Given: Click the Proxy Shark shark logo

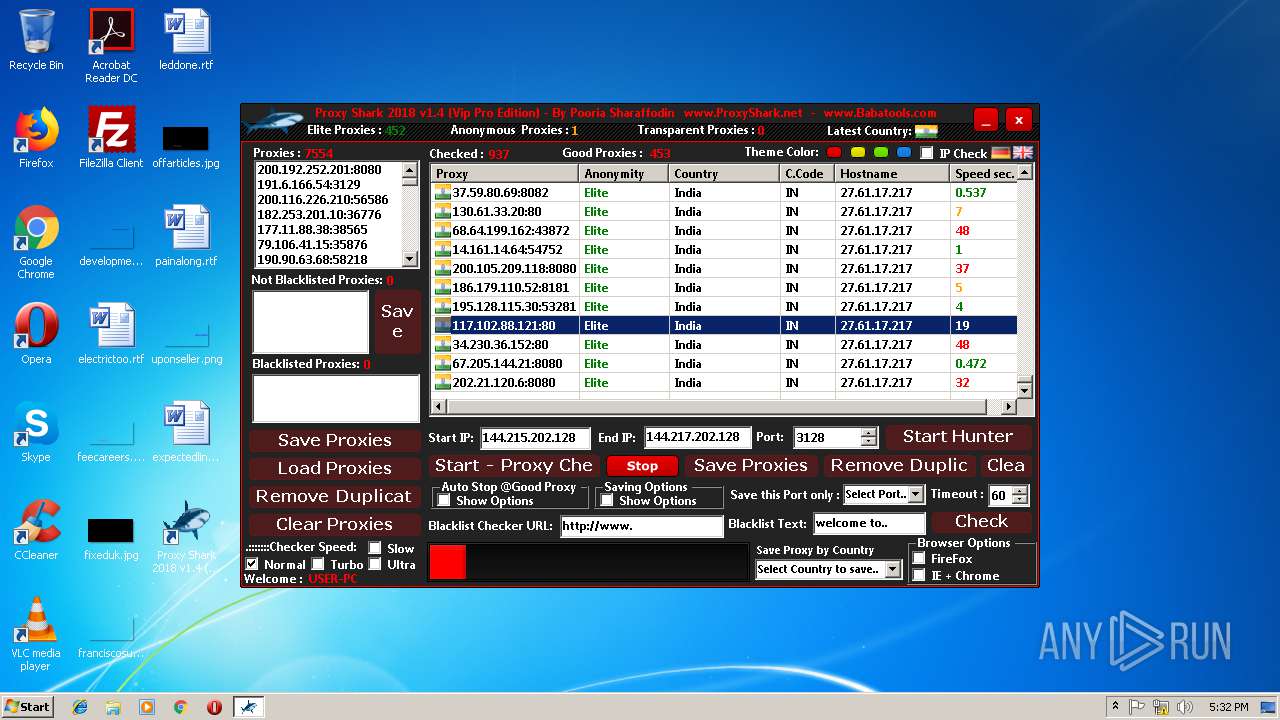Looking at the screenshot, I should [272, 121].
